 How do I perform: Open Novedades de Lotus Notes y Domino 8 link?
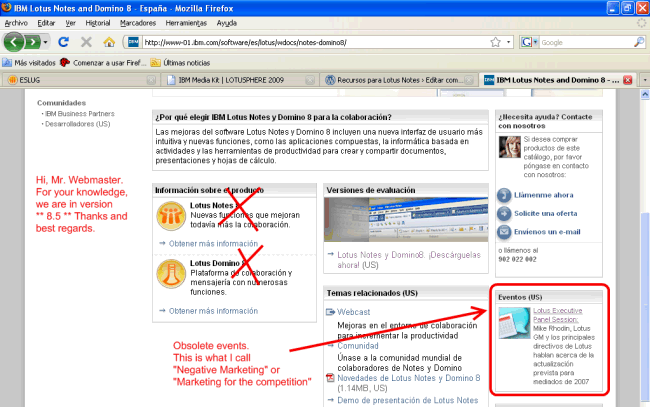(409, 378)
